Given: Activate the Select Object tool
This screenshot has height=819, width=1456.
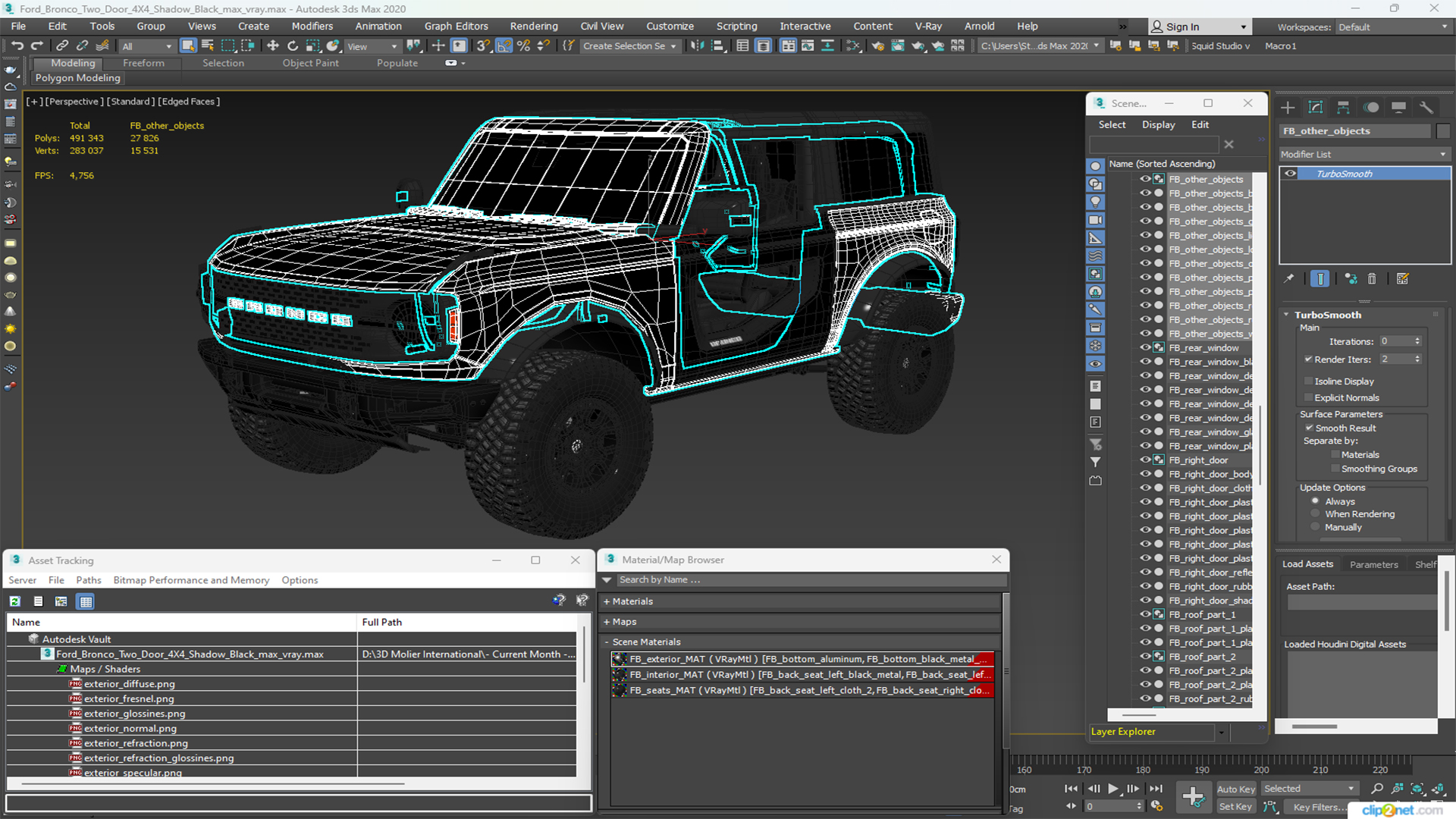Looking at the screenshot, I should [188, 46].
